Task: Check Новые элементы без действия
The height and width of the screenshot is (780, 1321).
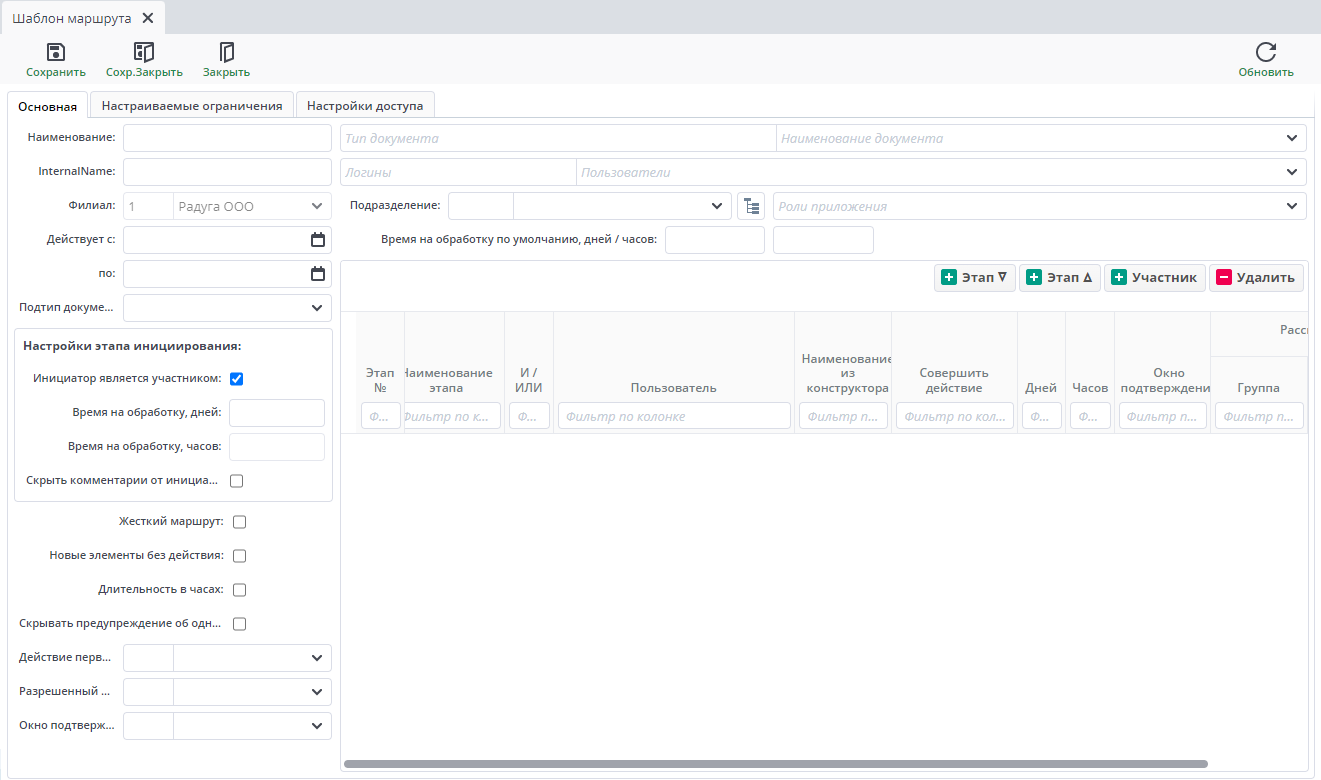Action: pyautogui.click(x=239, y=556)
